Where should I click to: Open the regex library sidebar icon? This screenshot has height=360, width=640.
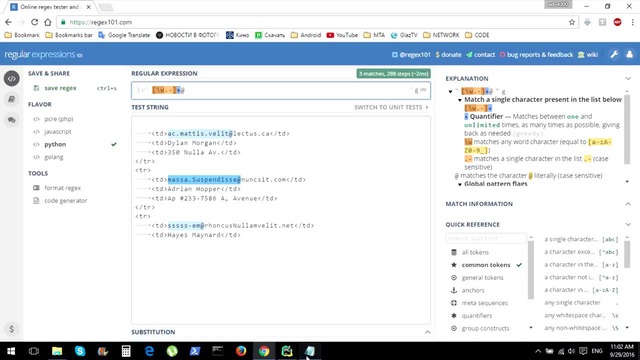(11, 99)
